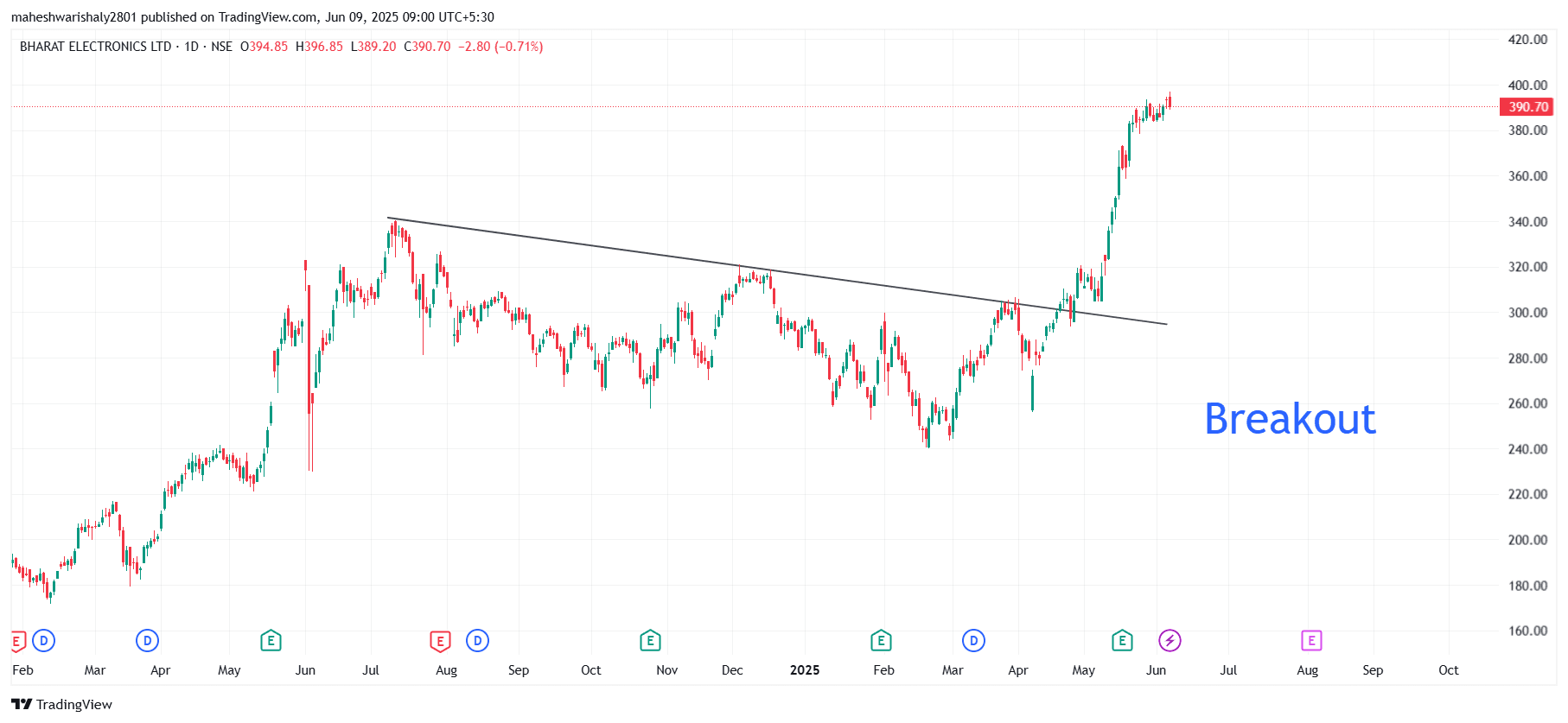1568x723 pixels.
Task: Click the 340.00 price axis label
Action: tap(1527, 222)
